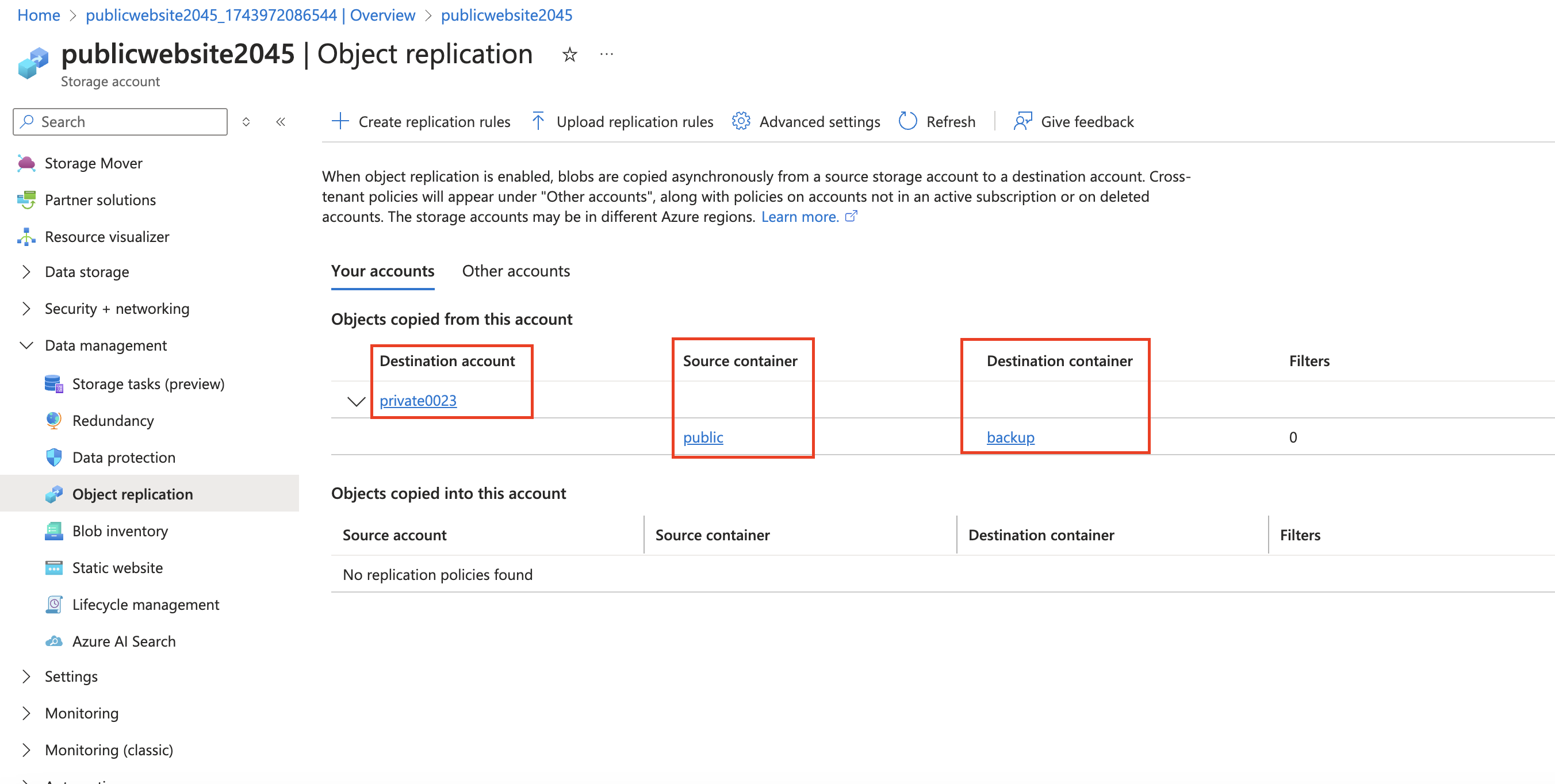The width and height of the screenshot is (1555, 784).
Task: Expand the Monitoring (classic) section
Action: 26,750
